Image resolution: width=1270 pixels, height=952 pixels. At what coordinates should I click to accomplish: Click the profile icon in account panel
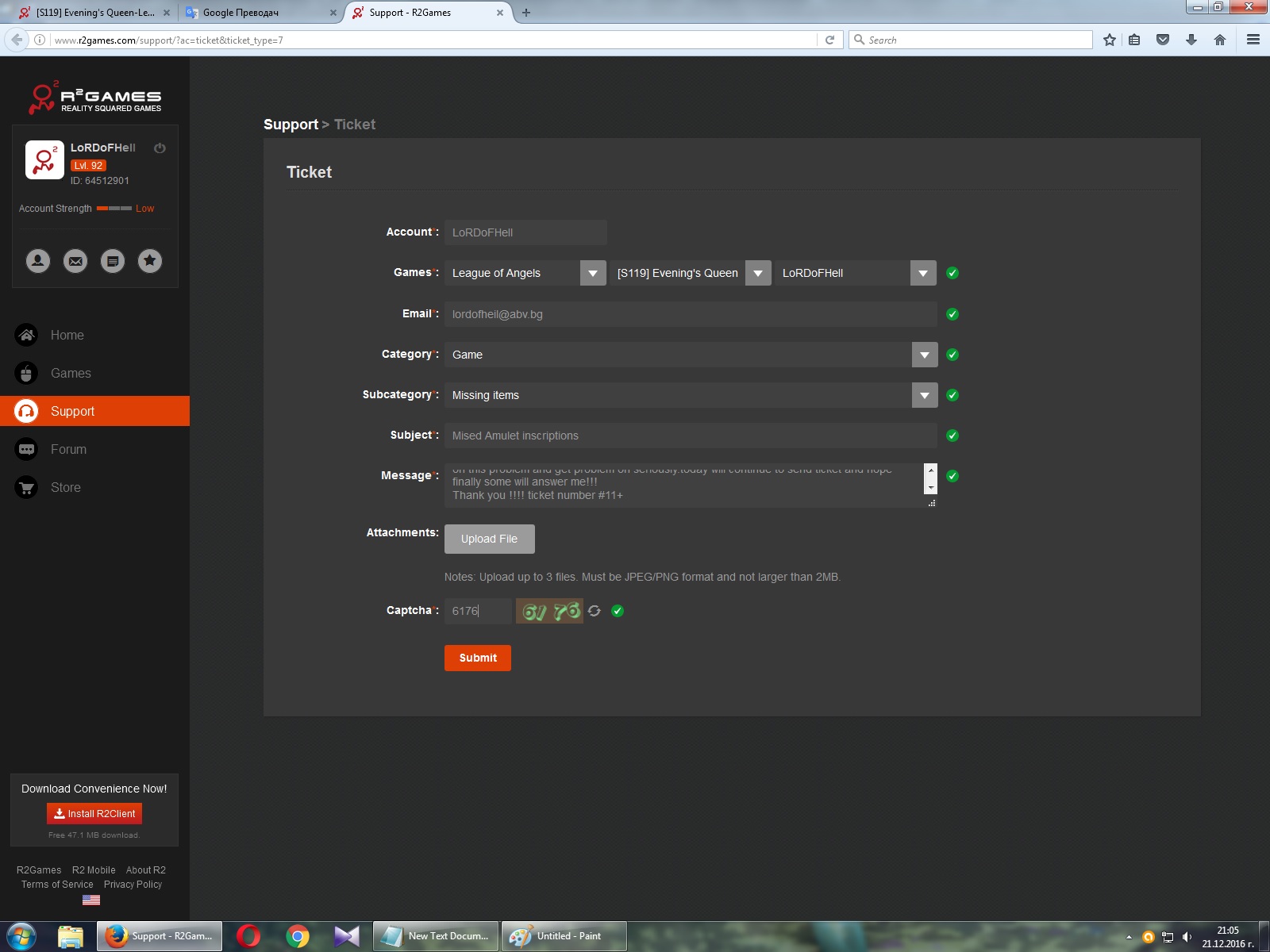pos(38,261)
